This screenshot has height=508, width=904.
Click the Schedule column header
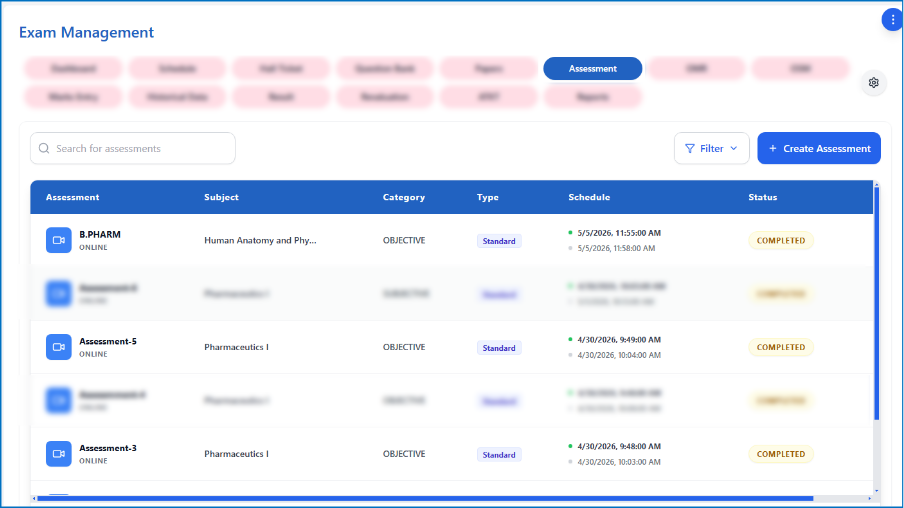[x=589, y=197]
